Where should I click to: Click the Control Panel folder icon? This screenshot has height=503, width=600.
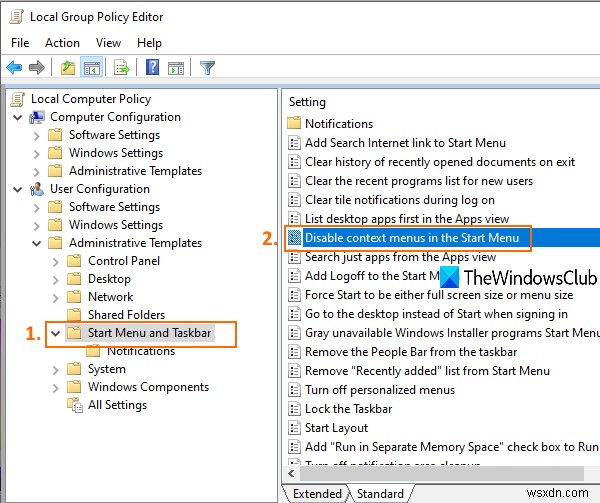tap(74, 261)
